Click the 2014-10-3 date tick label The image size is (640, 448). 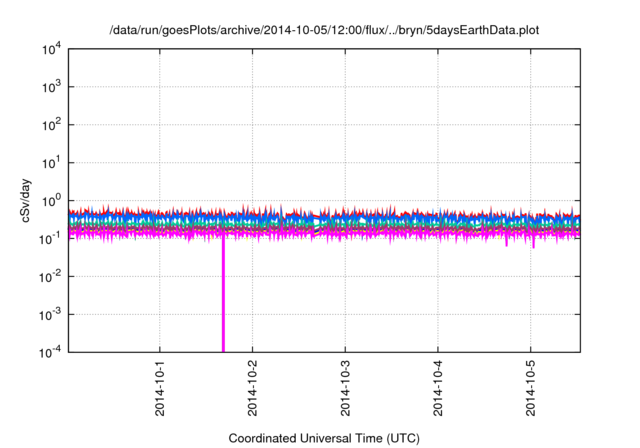click(x=345, y=388)
